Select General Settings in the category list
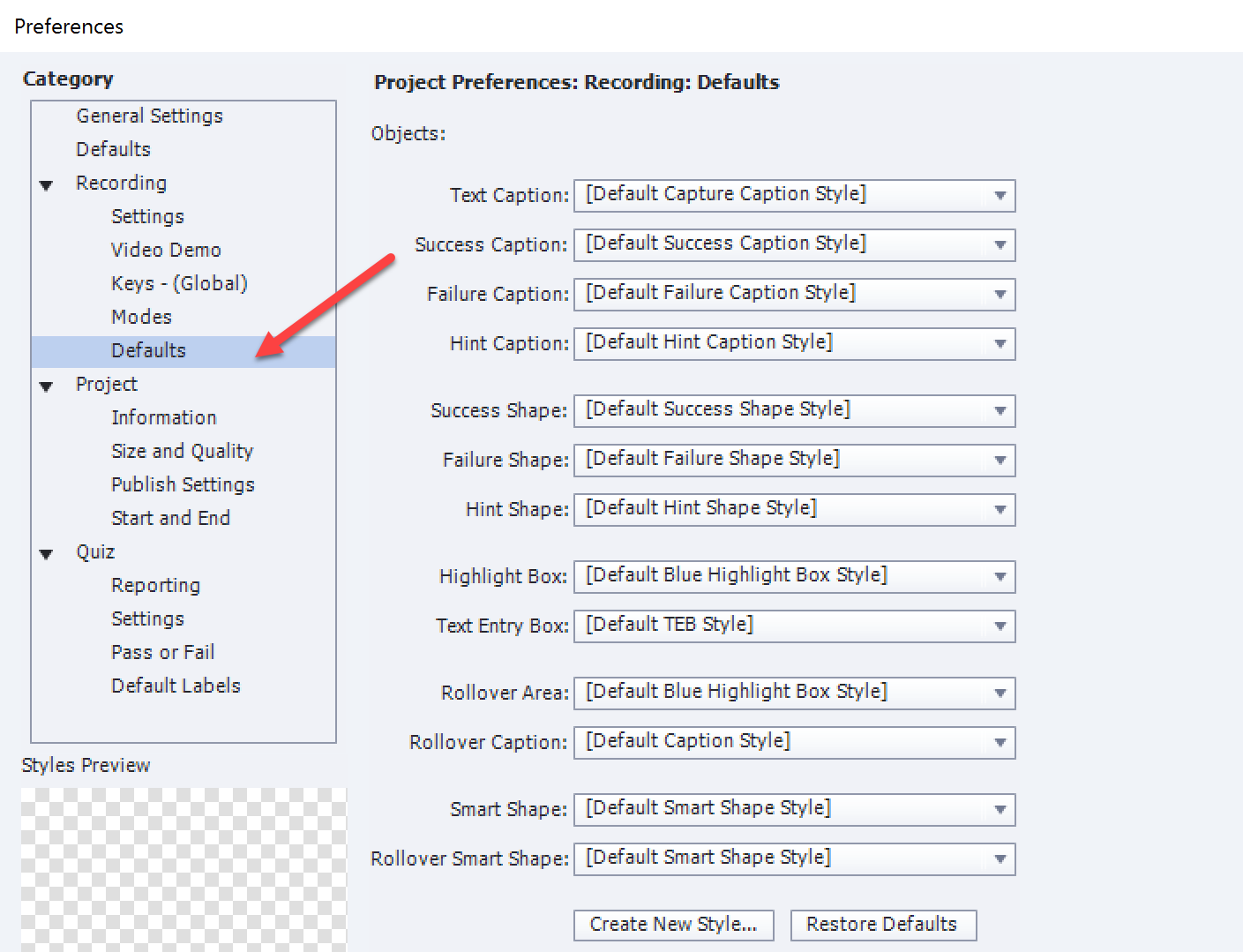The image size is (1243, 952). [149, 116]
